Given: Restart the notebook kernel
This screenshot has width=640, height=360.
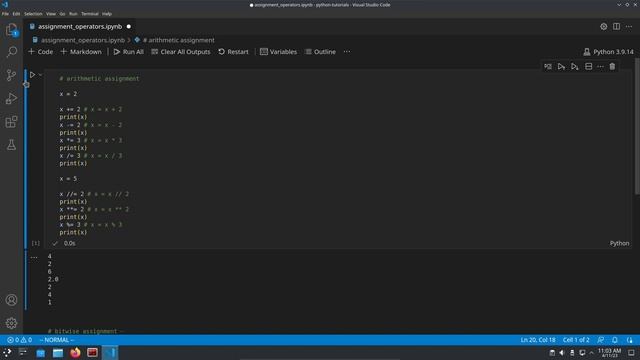Looking at the screenshot, I should (233, 52).
